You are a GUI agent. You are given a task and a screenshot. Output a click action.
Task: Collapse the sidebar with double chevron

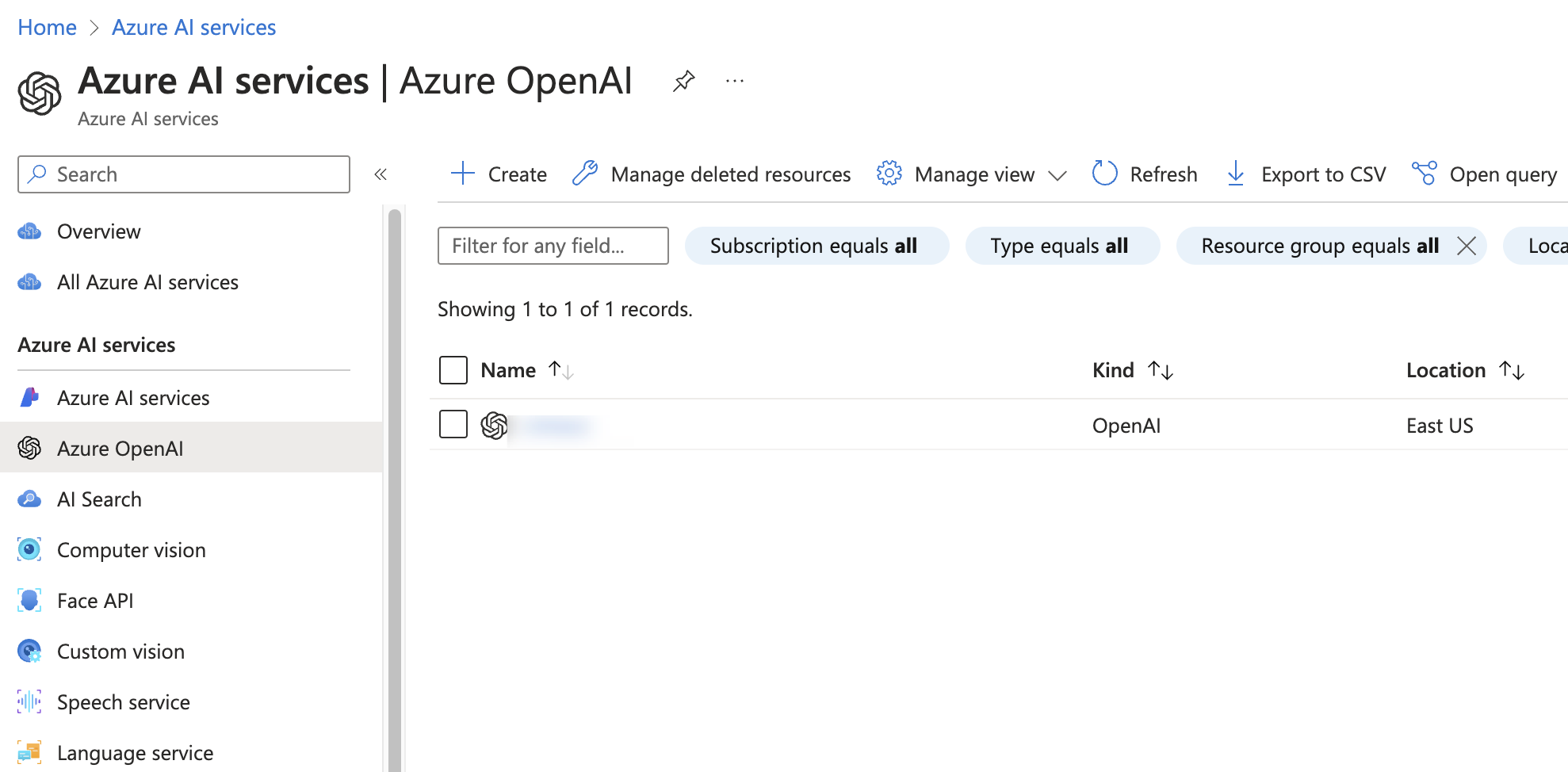[381, 174]
